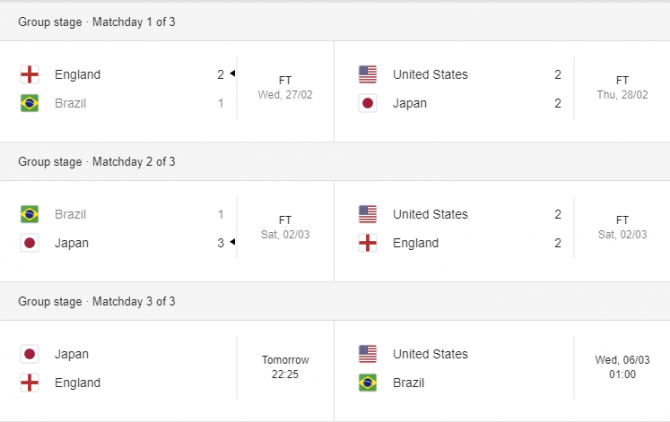
Task: Click United States flag in Matchday 3
Action: pyautogui.click(x=368, y=354)
